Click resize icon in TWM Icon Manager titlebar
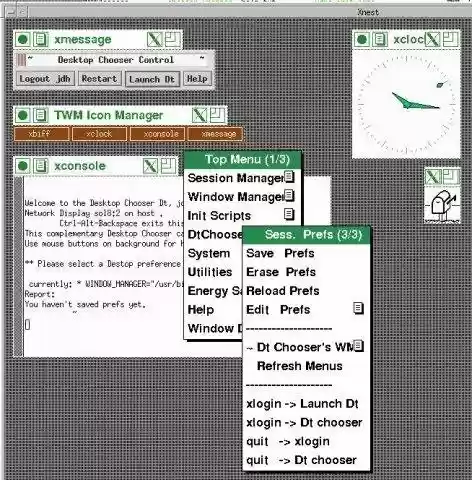Viewport: 472px width, 480px height. tap(217, 115)
